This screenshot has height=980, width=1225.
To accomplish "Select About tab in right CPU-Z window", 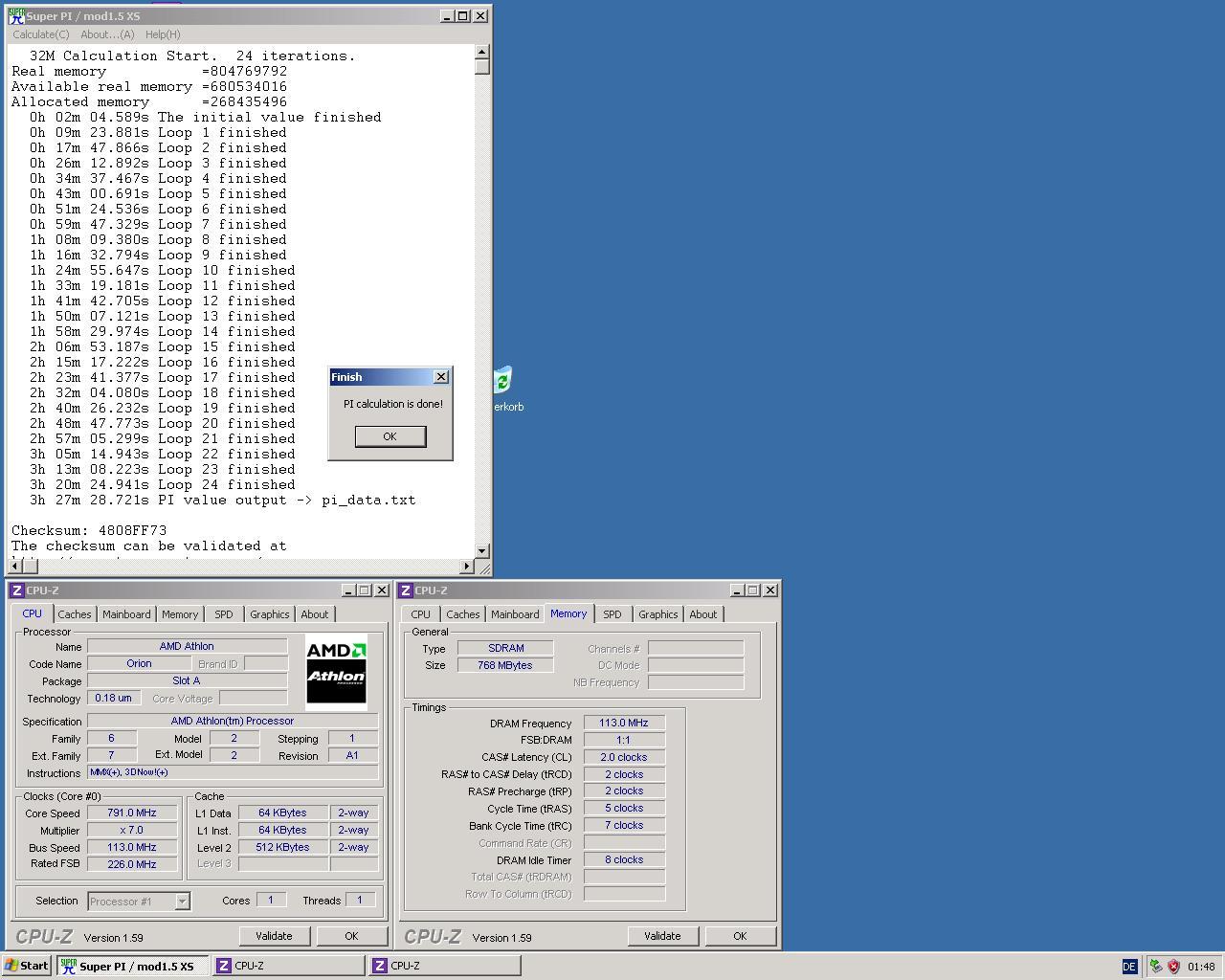I will [703, 614].
